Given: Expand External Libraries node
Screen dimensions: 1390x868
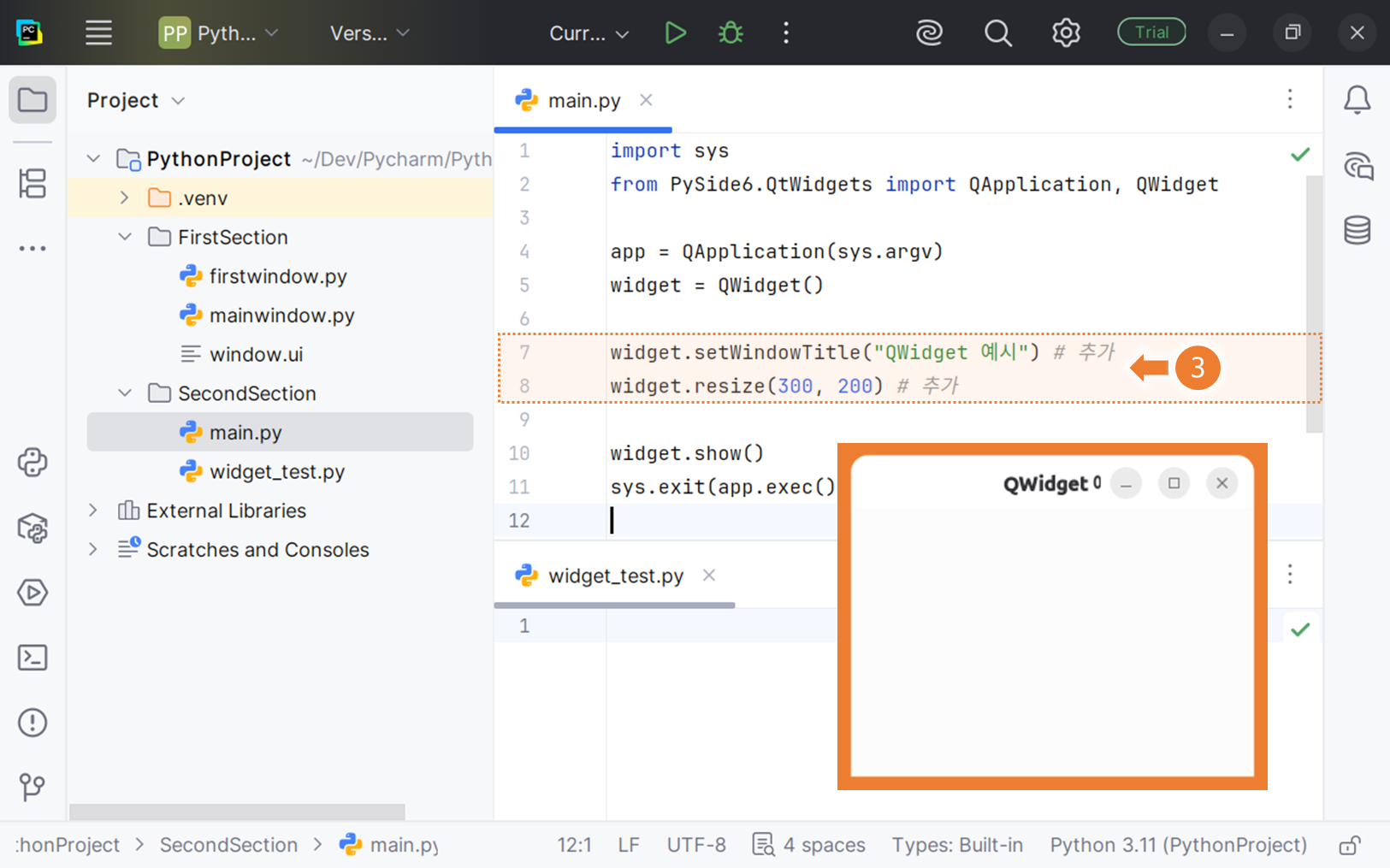Looking at the screenshot, I should click(94, 511).
